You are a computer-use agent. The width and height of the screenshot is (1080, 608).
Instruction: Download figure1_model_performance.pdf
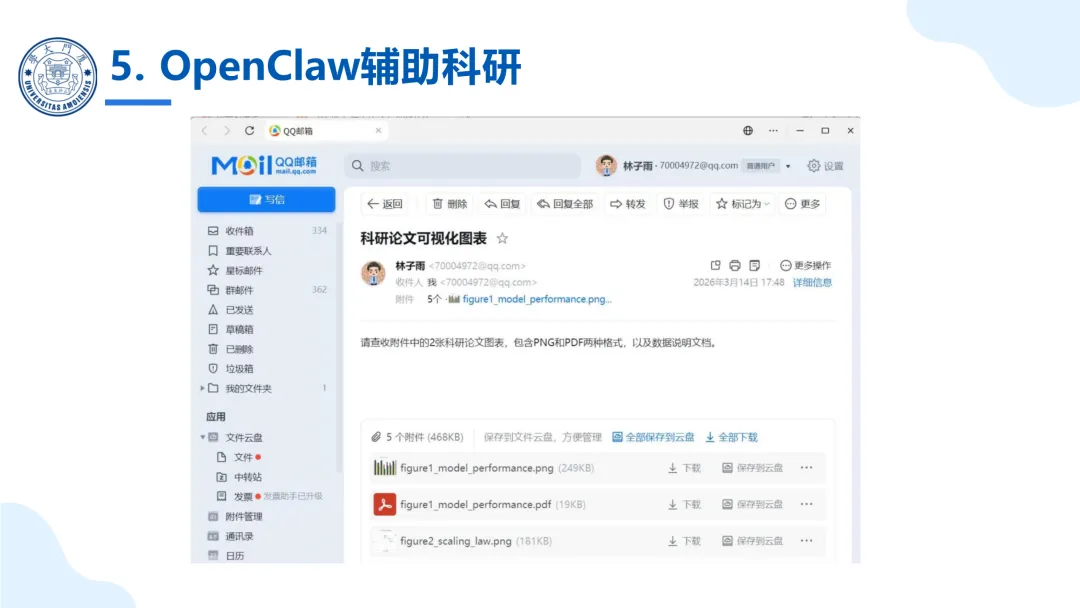684,505
